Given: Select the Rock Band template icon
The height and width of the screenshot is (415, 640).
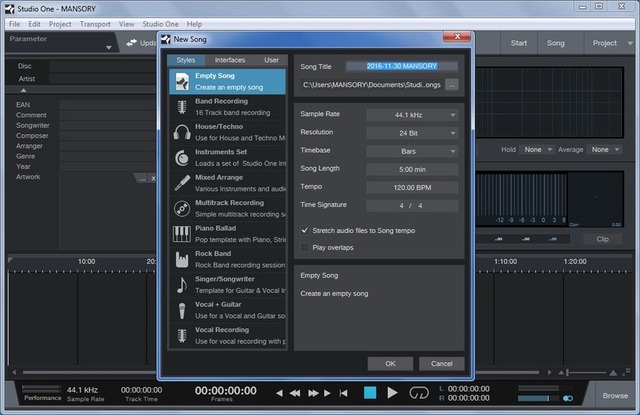Looking at the screenshot, I should [182, 259].
